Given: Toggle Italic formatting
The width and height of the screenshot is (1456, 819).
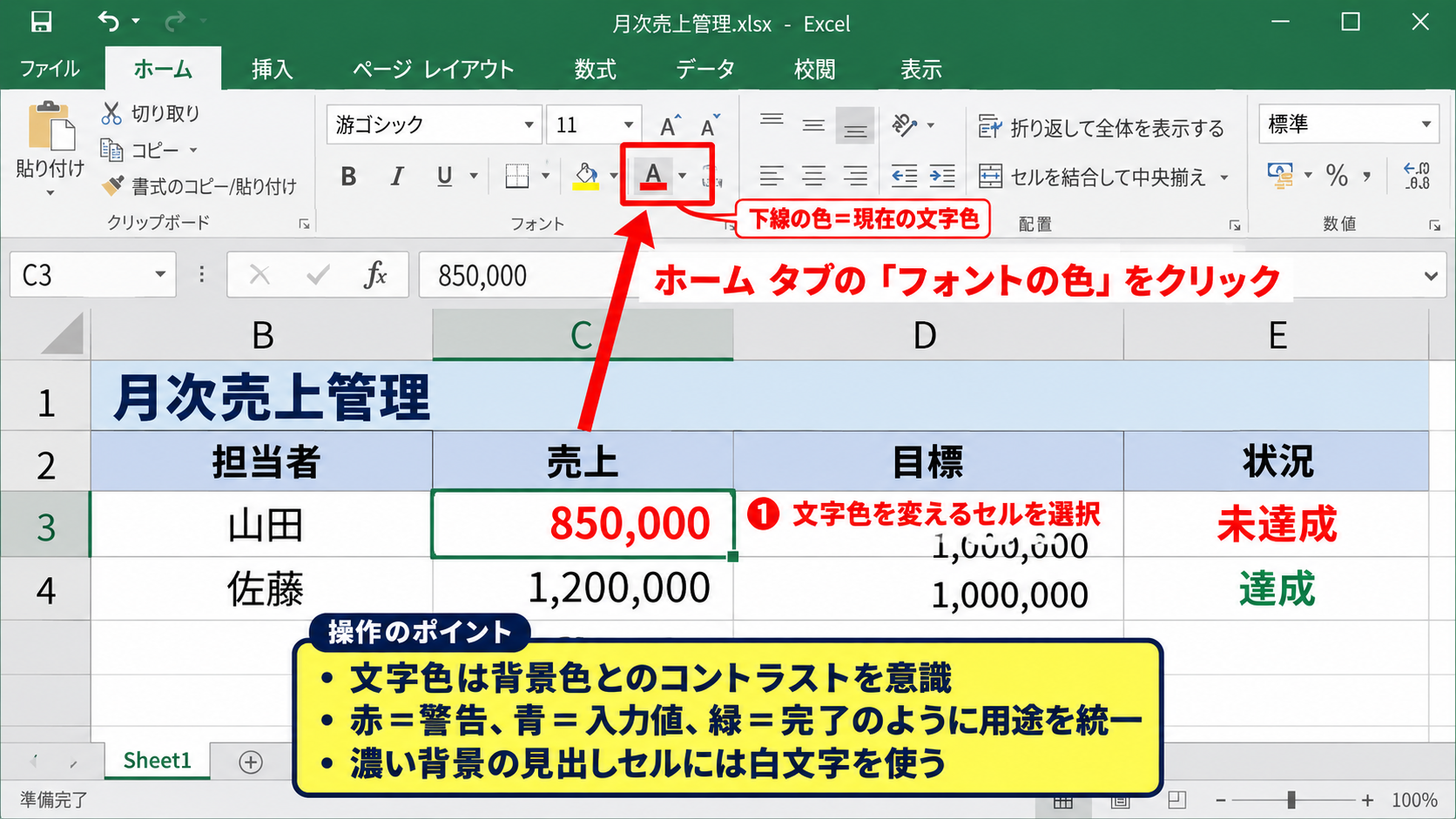Looking at the screenshot, I should coord(397,177).
